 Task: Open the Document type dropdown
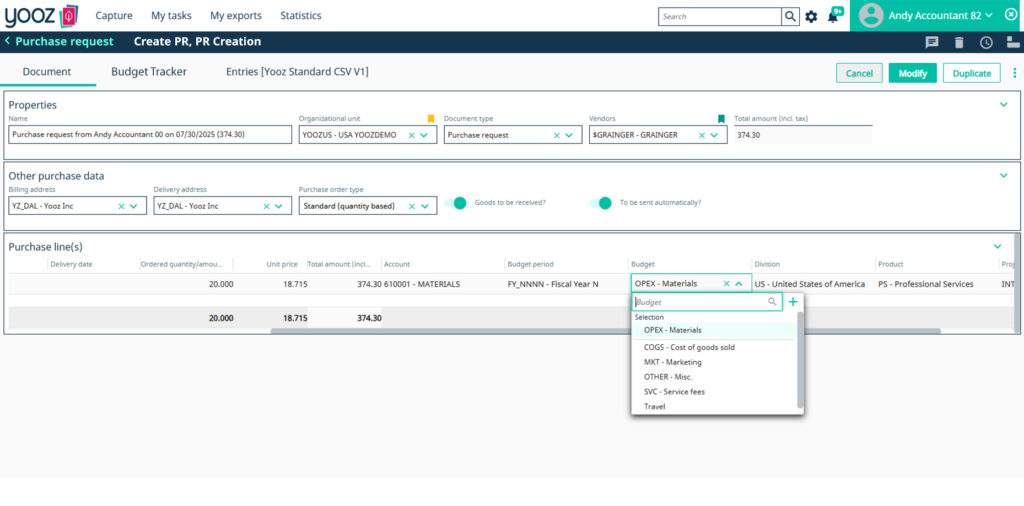[569, 135]
